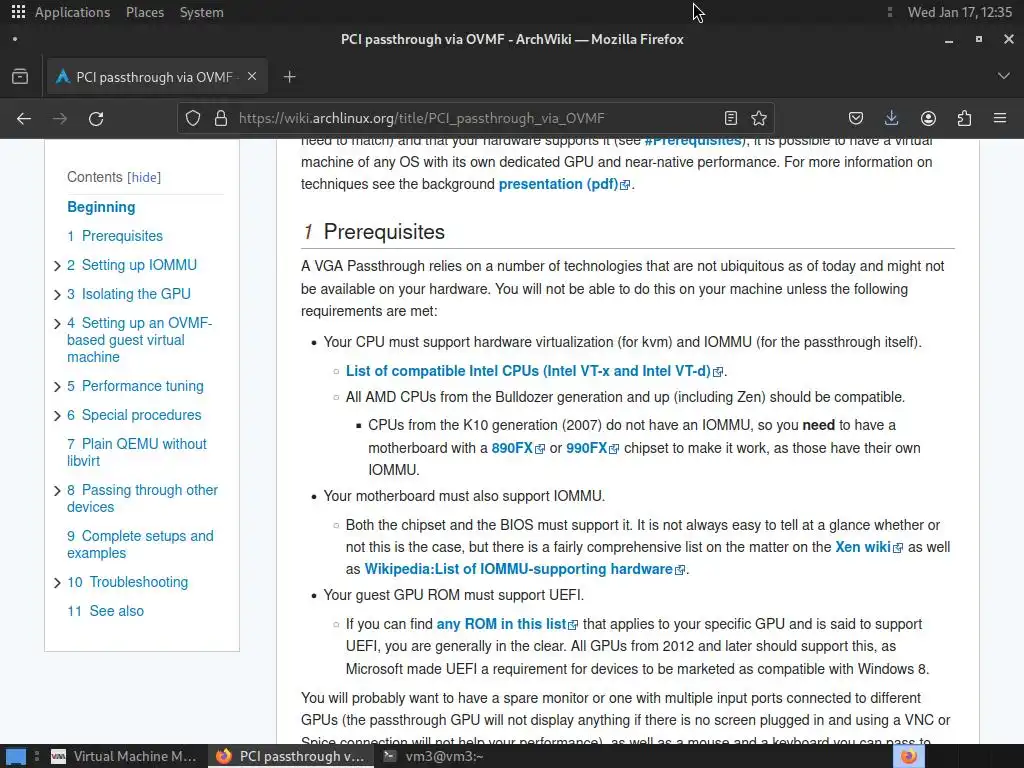Hide the table of contents

tap(144, 178)
